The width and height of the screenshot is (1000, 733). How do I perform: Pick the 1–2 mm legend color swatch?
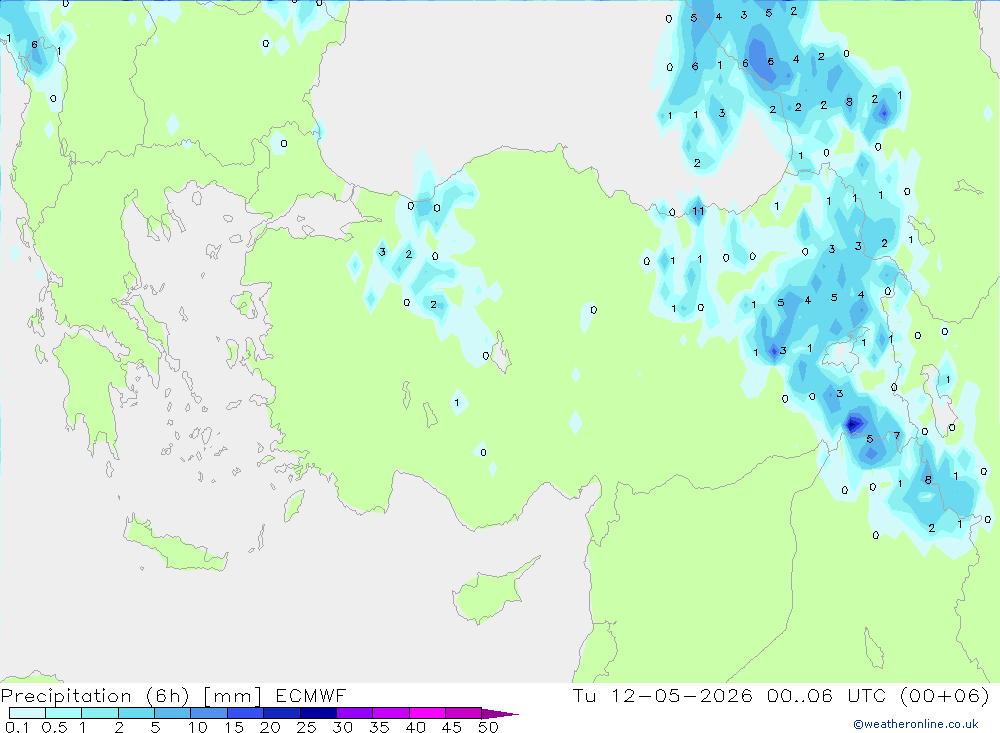coord(100,713)
